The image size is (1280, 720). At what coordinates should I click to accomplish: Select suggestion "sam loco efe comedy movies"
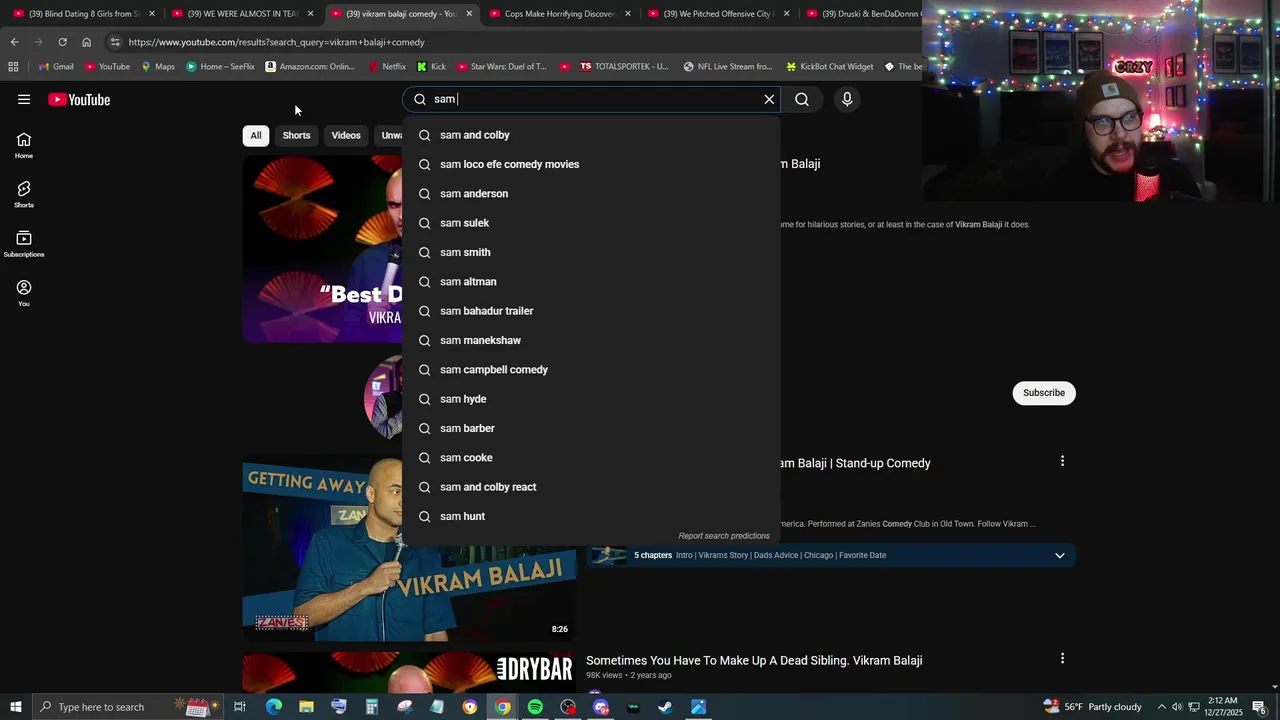[x=591, y=164]
